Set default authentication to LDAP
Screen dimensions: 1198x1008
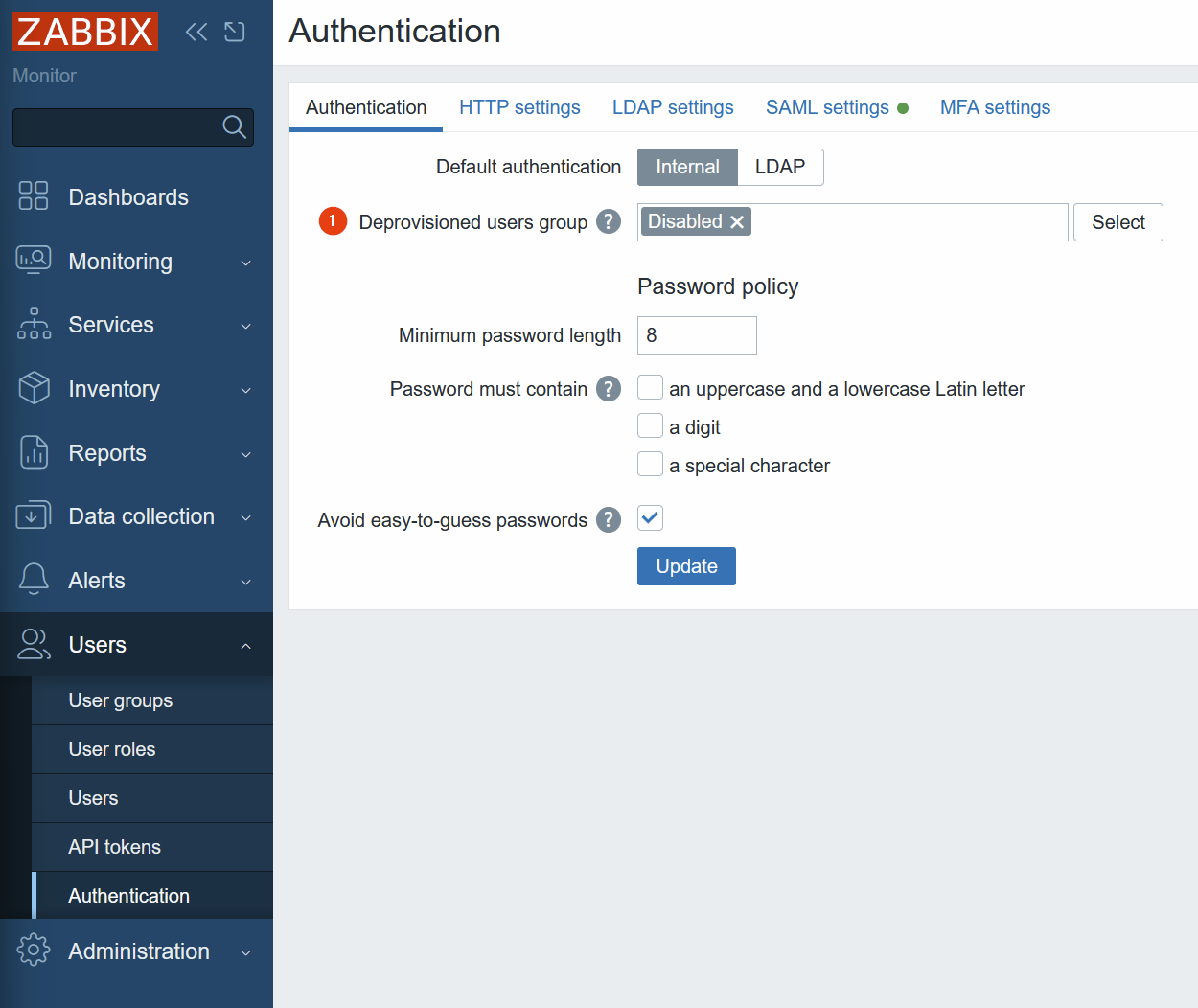click(x=779, y=167)
